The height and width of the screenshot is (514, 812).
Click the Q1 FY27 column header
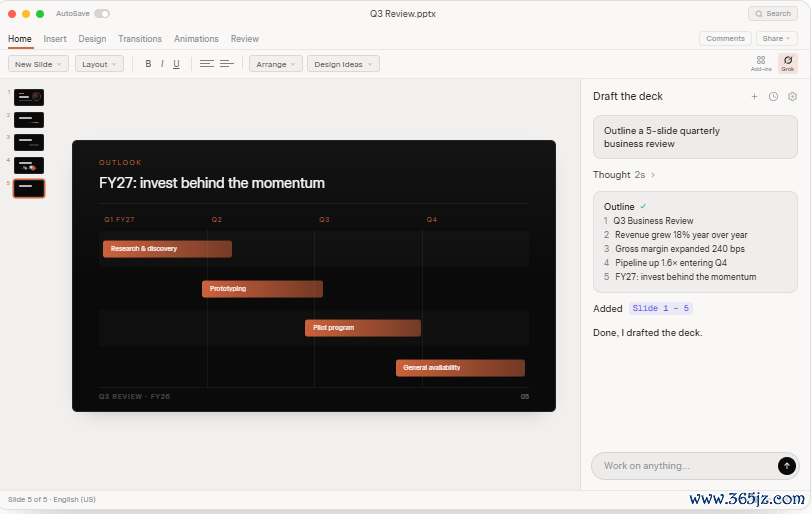coord(119,219)
